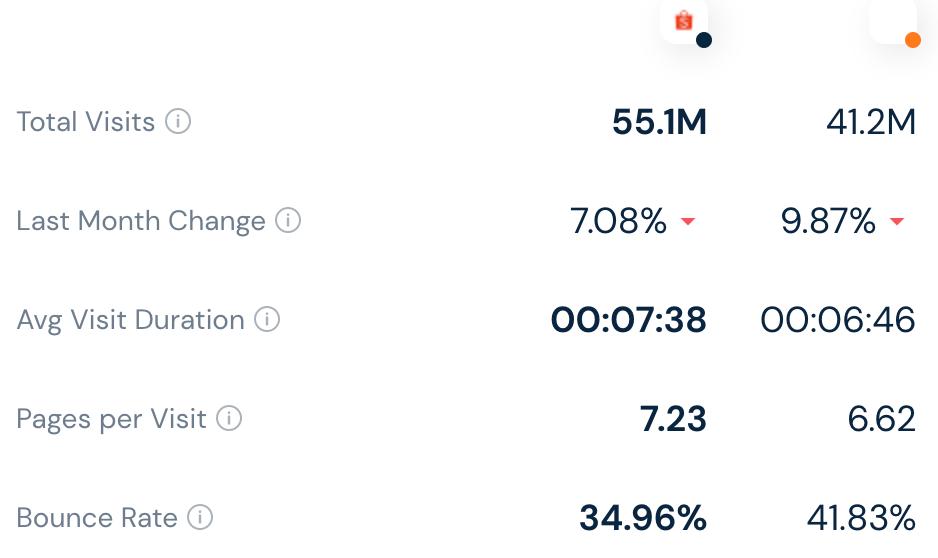Click the red down arrow beside 9.87%

897,221
